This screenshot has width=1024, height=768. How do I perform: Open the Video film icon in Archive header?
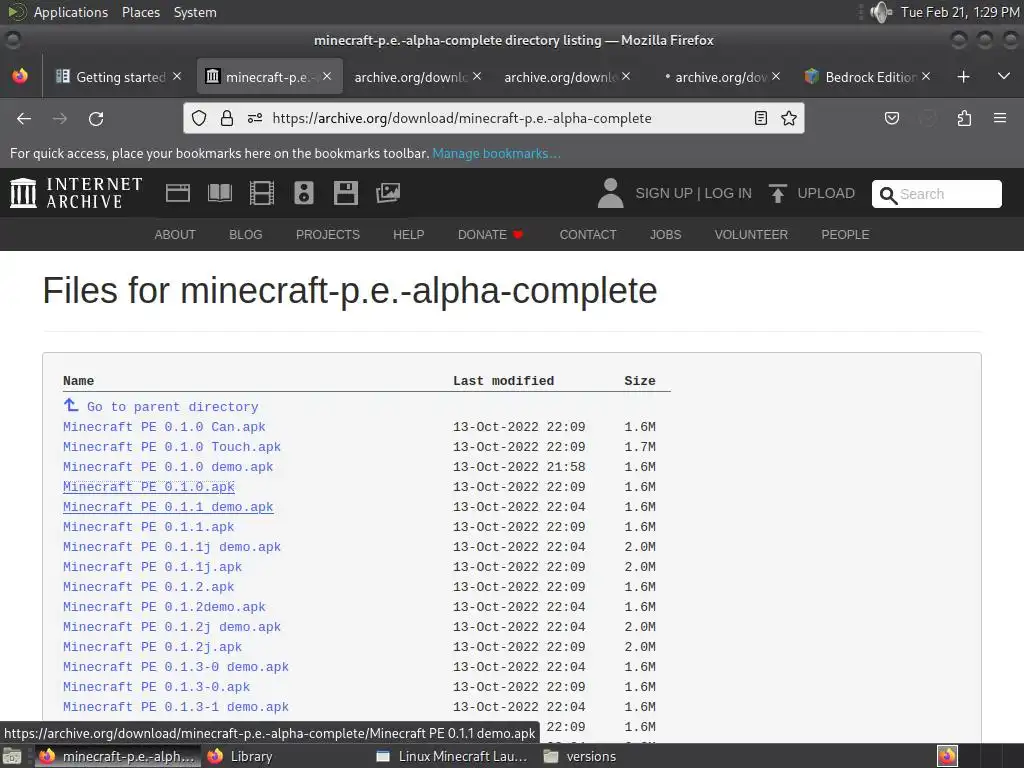[262, 193]
